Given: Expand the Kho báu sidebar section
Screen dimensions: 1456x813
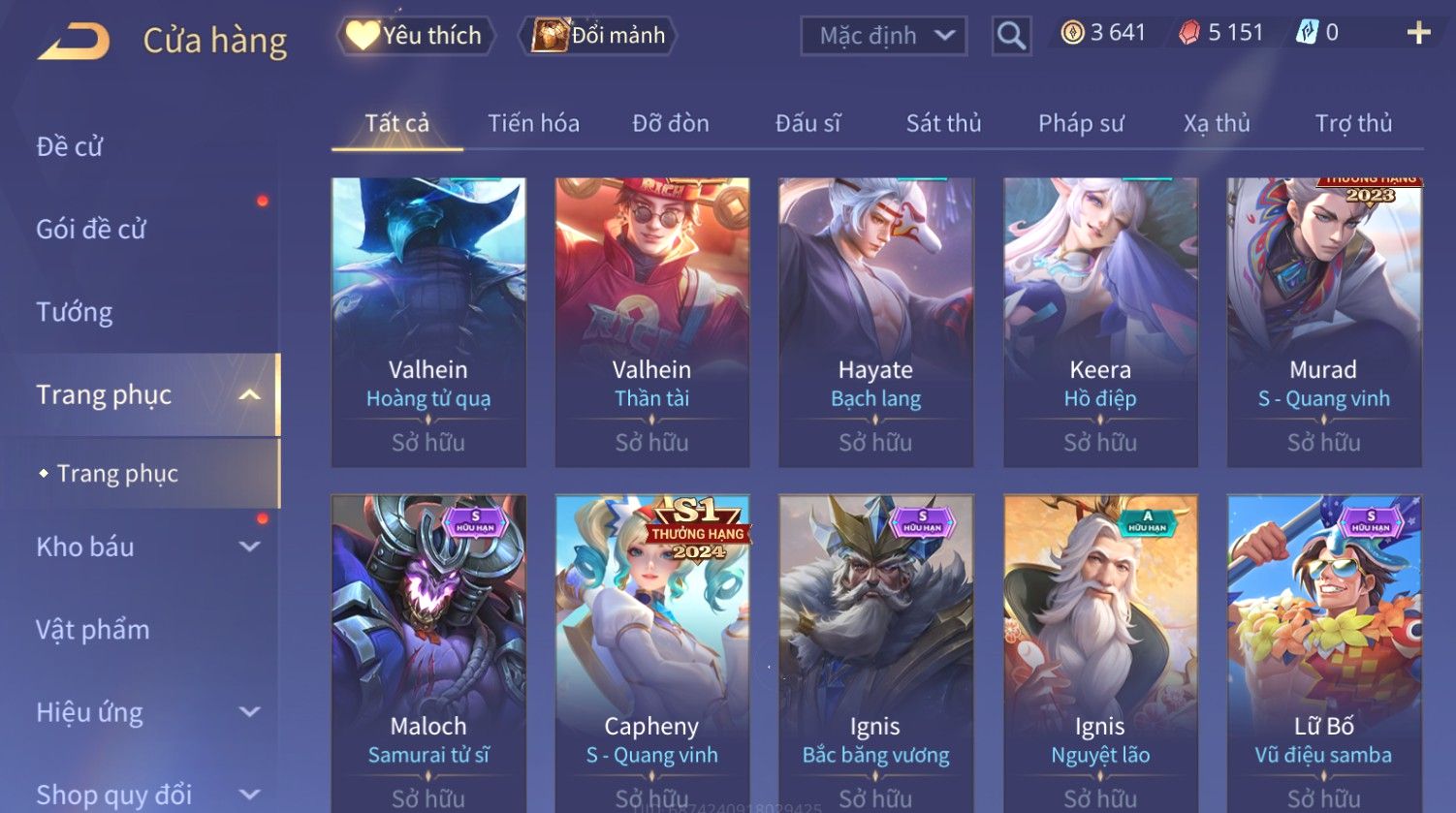Looking at the screenshot, I should point(249,547).
